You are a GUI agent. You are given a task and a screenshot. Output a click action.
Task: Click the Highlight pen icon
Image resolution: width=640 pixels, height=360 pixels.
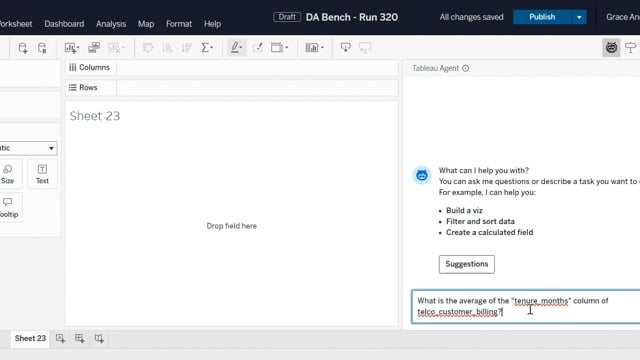pyautogui.click(x=235, y=47)
